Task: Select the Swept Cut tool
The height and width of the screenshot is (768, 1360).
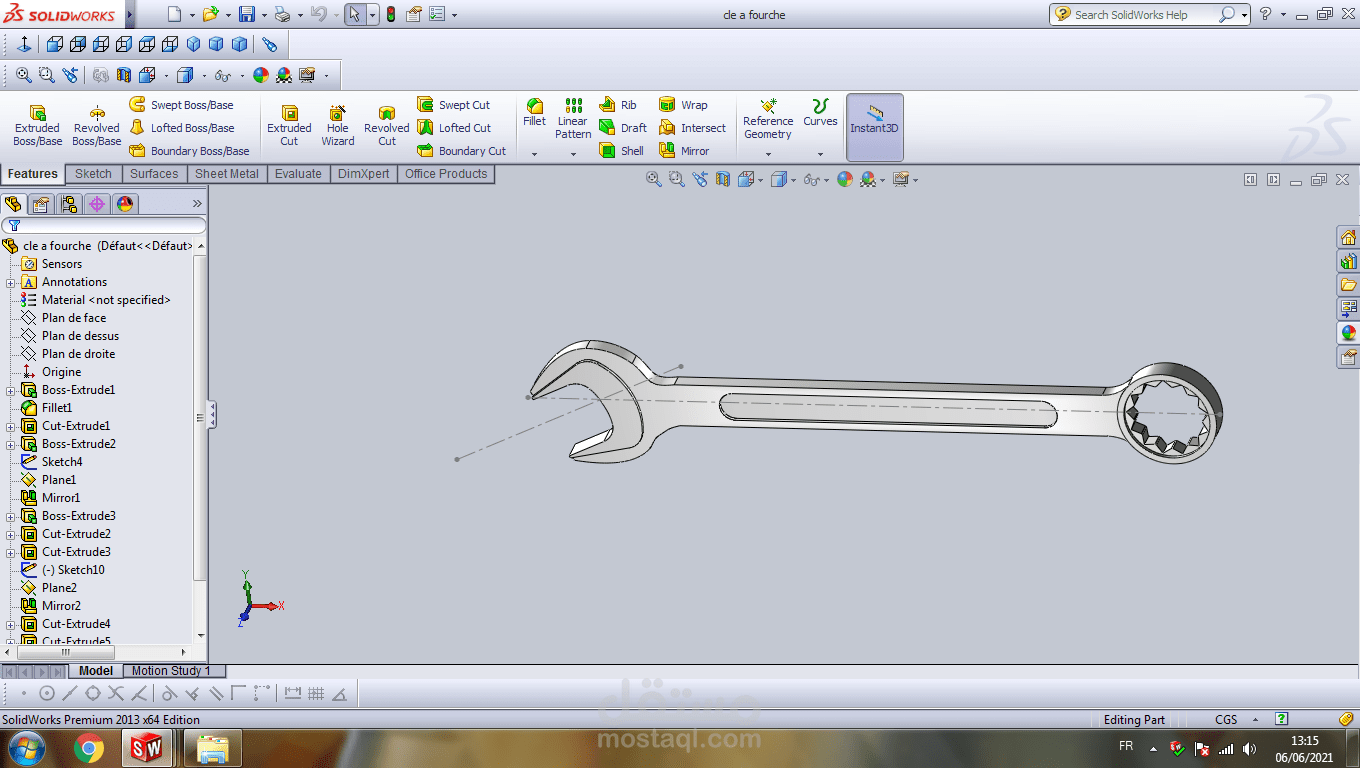Action: tap(461, 104)
